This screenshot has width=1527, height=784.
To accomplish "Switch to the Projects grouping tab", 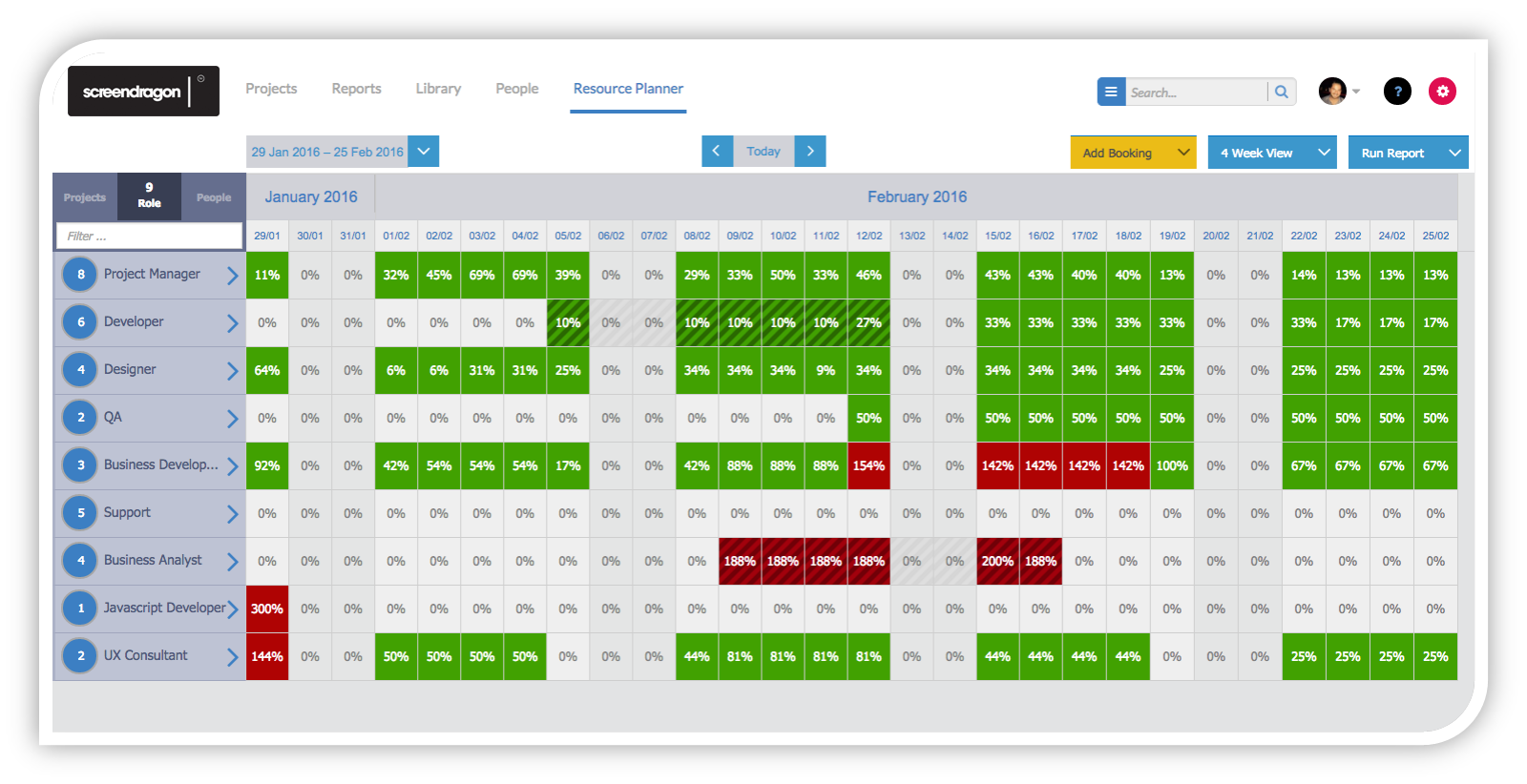I will tap(85, 197).
